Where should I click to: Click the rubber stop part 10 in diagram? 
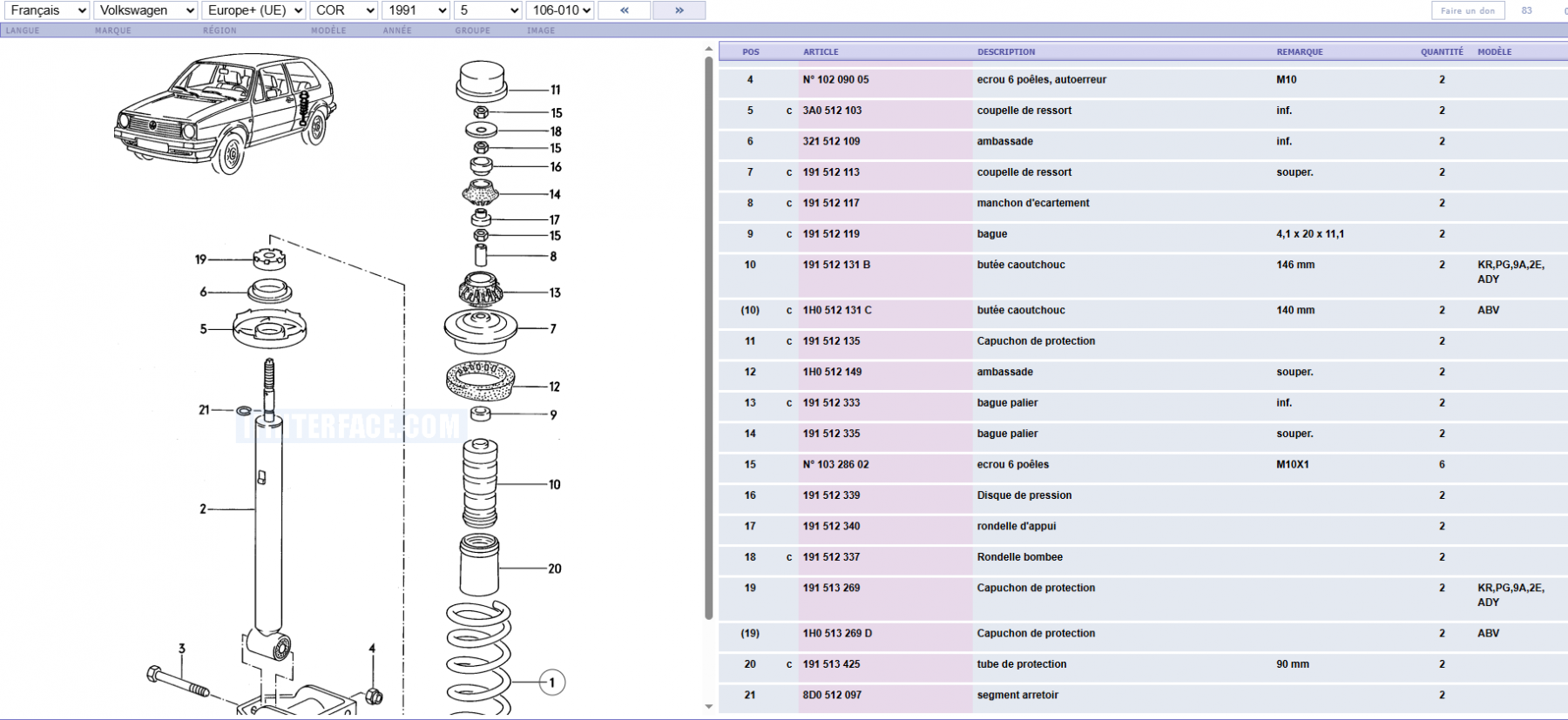[x=479, y=483]
